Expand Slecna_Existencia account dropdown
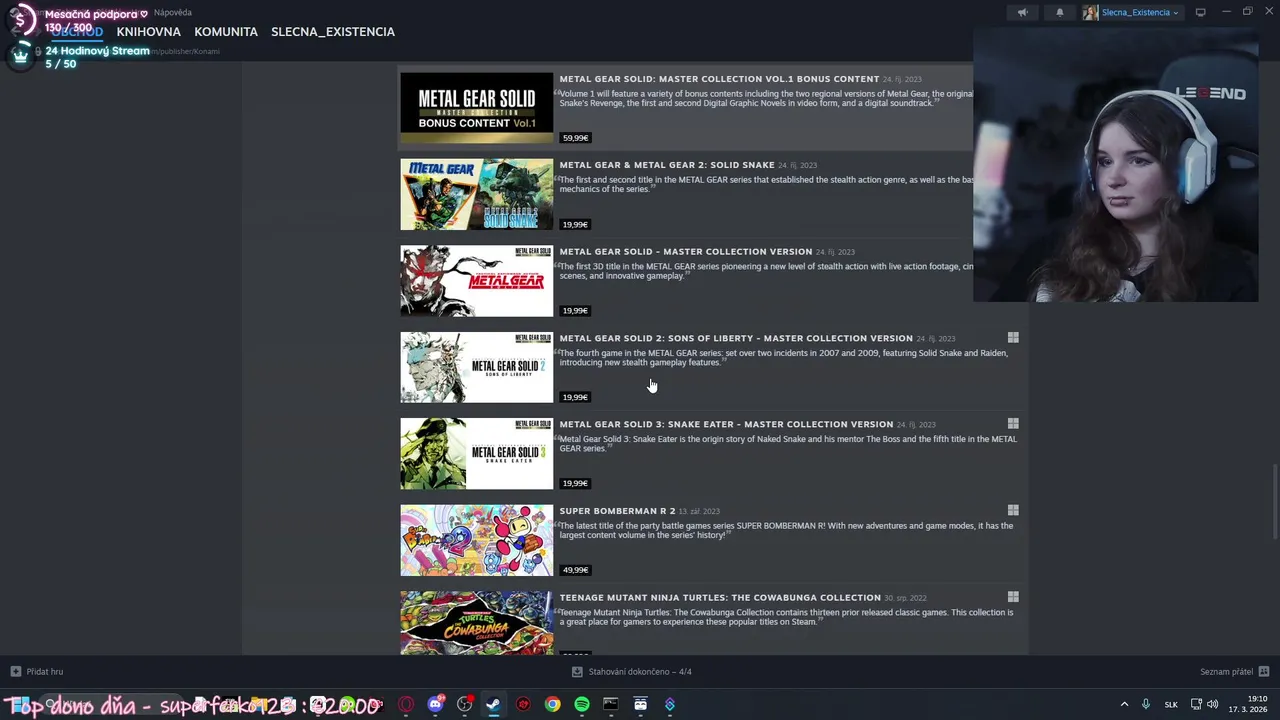The image size is (1280, 720). [1132, 13]
